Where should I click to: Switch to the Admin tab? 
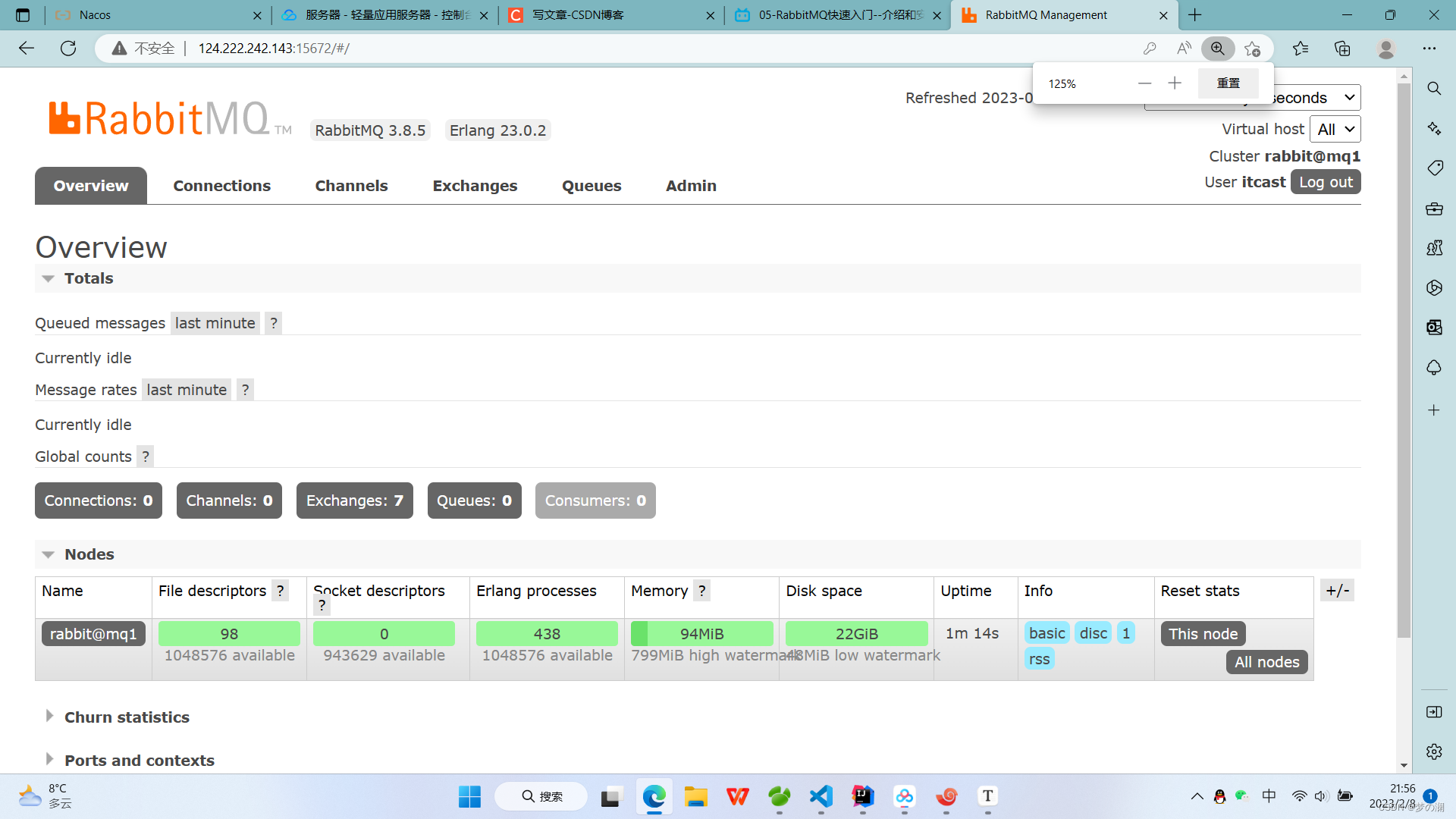click(x=691, y=186)
